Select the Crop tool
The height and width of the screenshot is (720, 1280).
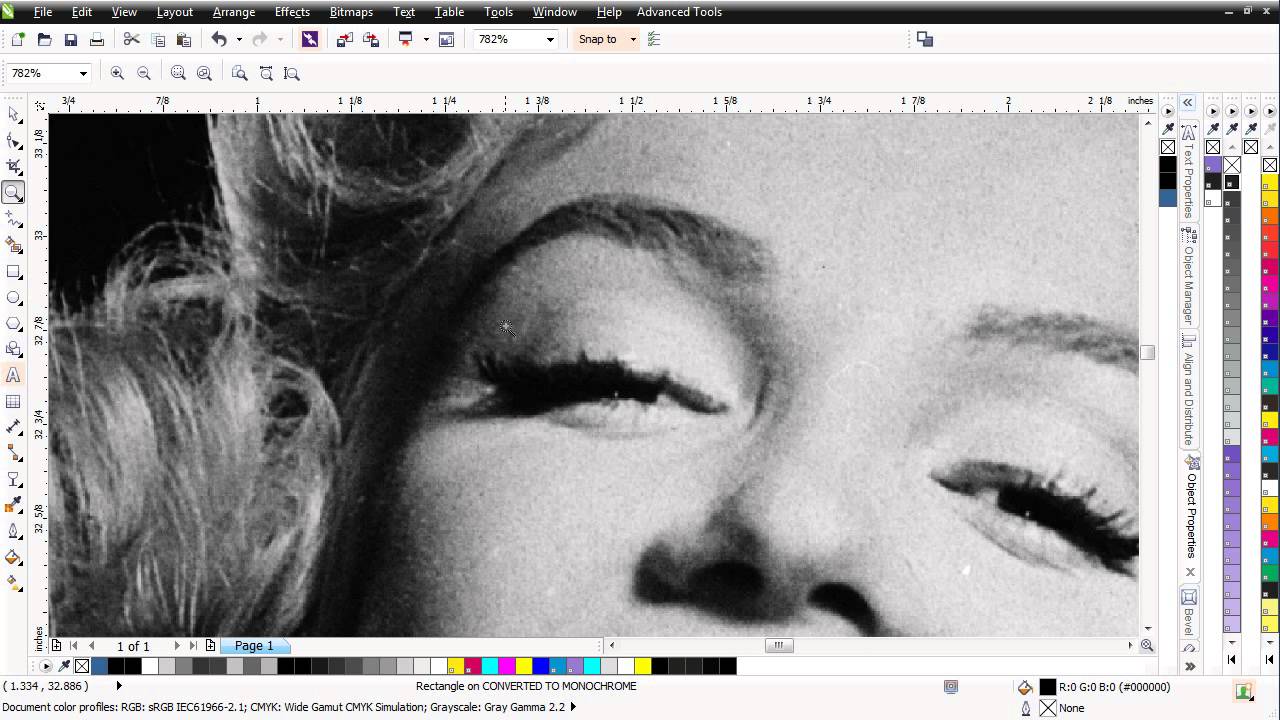click(14, 167)
